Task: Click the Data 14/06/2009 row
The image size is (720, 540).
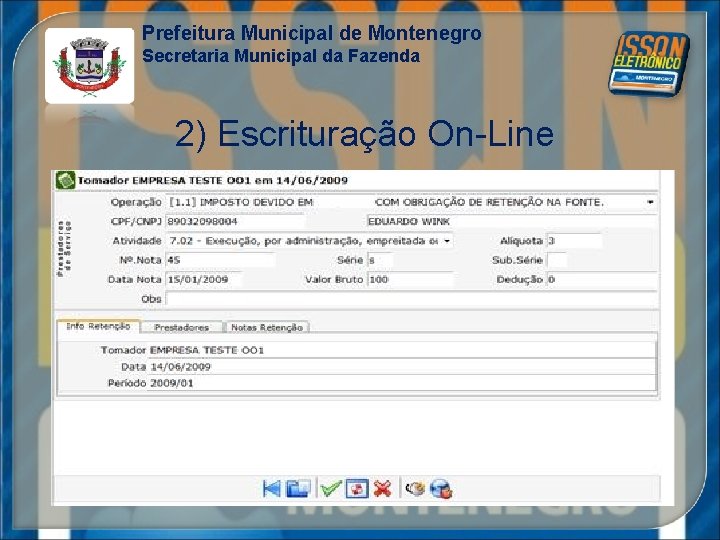Action: pyautogui.click(x=357, y=366)
